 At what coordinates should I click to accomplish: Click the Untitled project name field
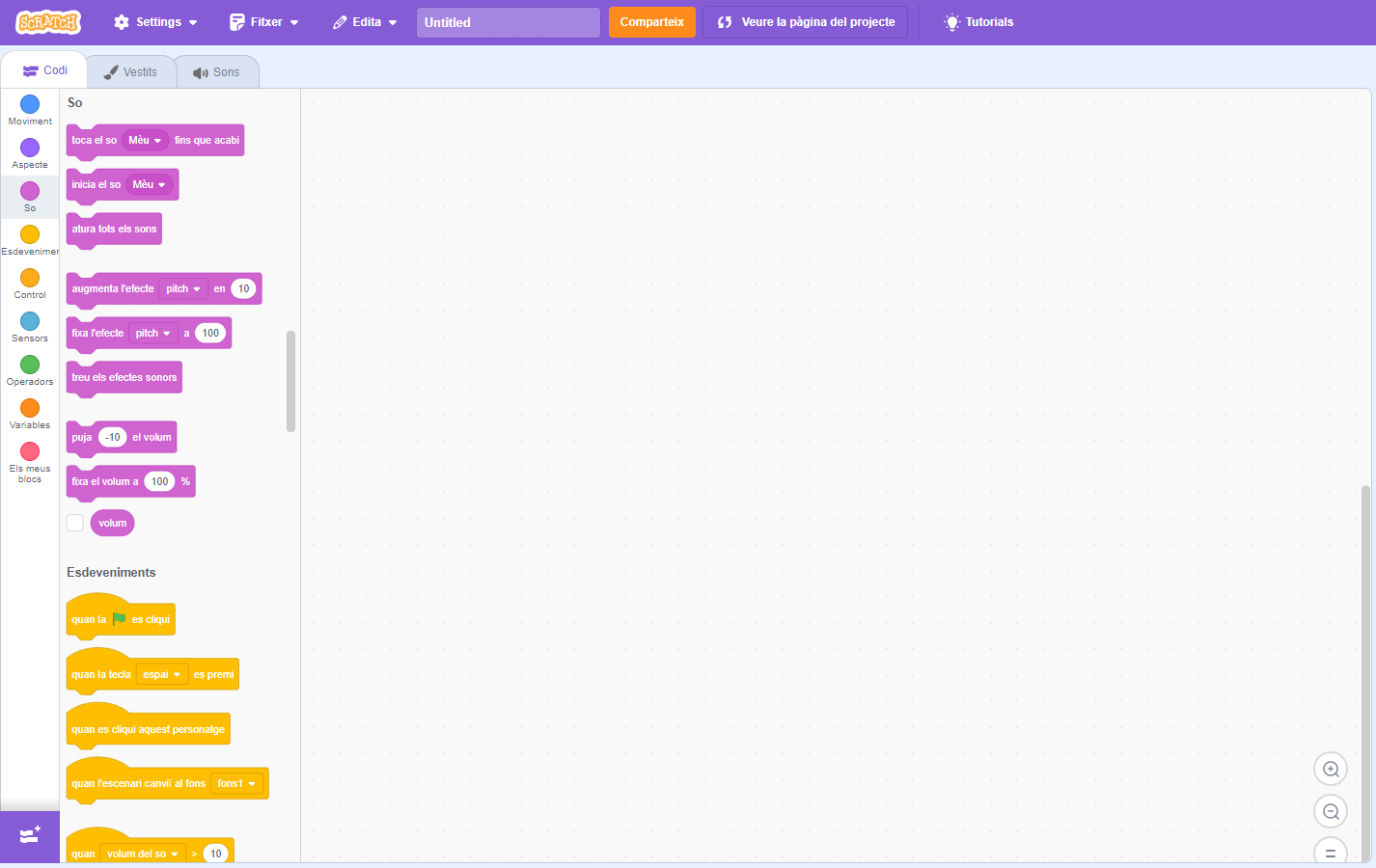pyautogui.click(x=508, y=22)
